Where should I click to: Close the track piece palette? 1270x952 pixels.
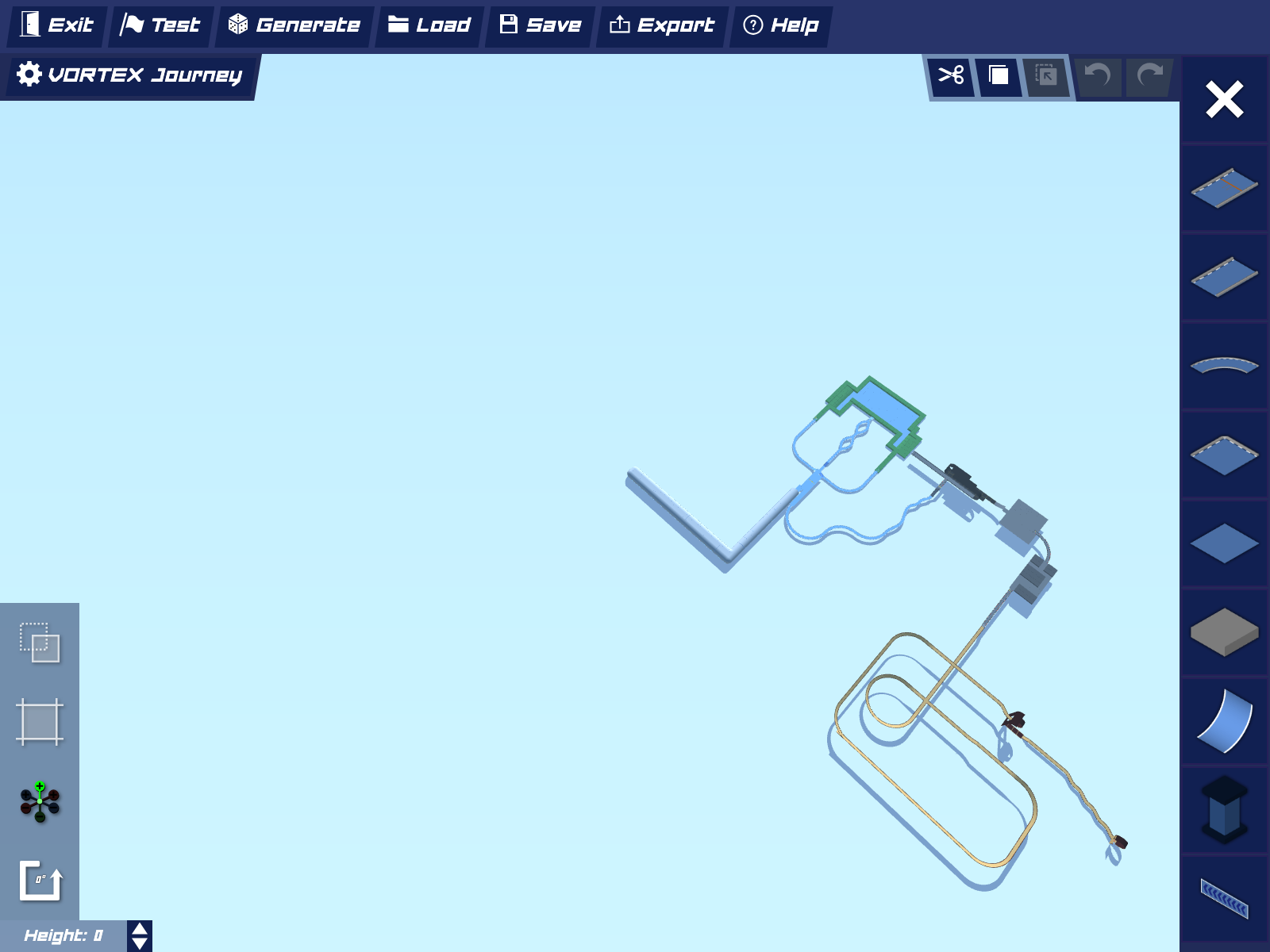tap(1225, 100)
